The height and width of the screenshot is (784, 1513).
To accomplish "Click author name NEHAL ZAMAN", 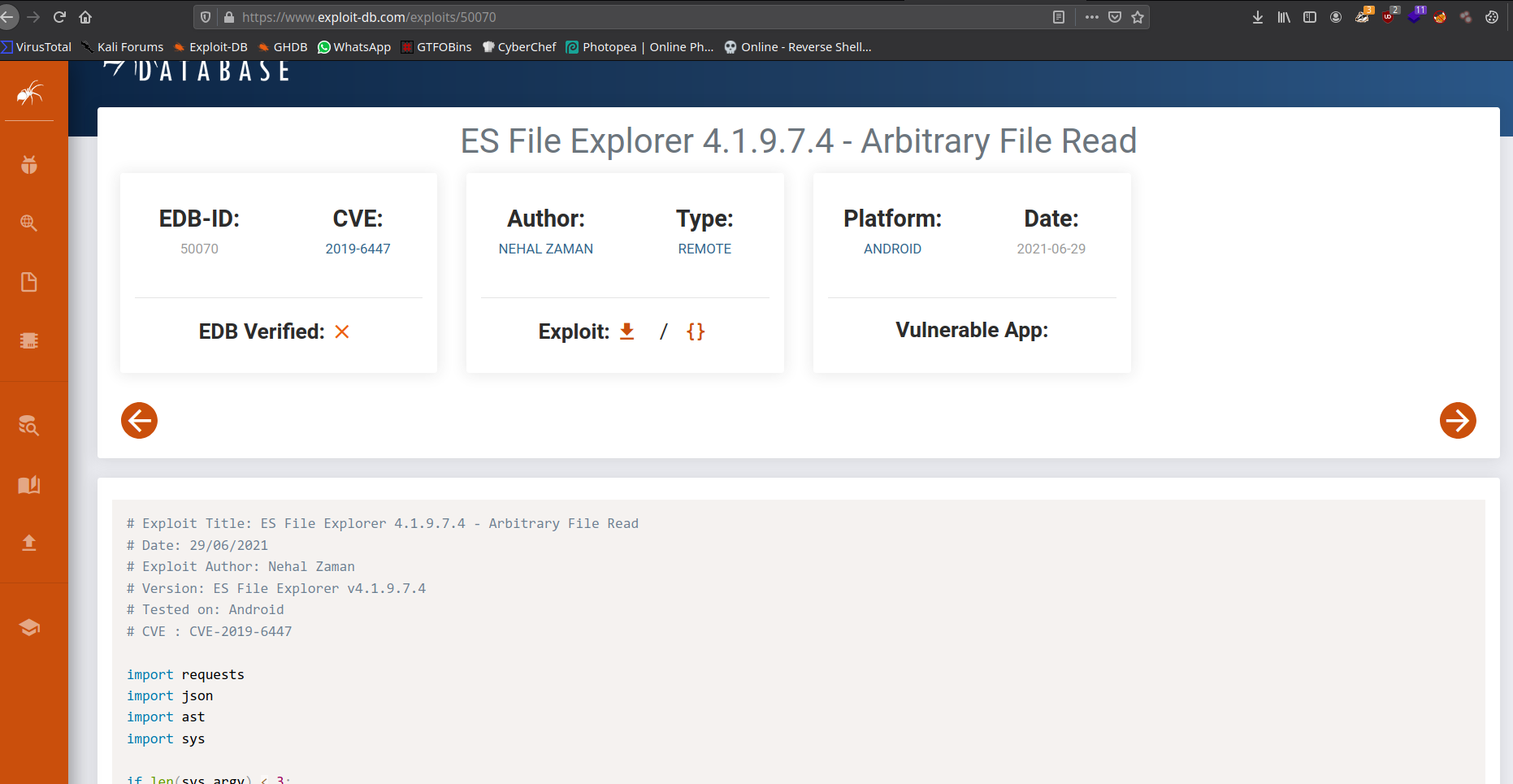I will [545, 249].
